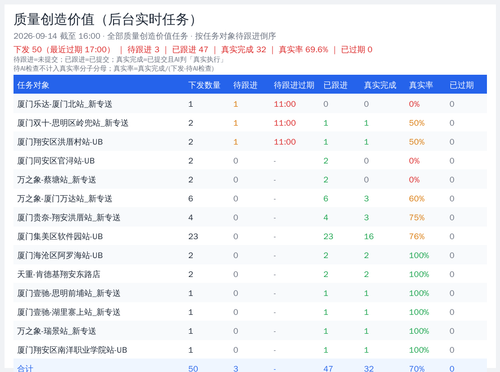Click the 下发数量 value 4 in 厦门贵奈-翔安洪厝站 row
The image size is (500, 372).
tap(191, 218)
